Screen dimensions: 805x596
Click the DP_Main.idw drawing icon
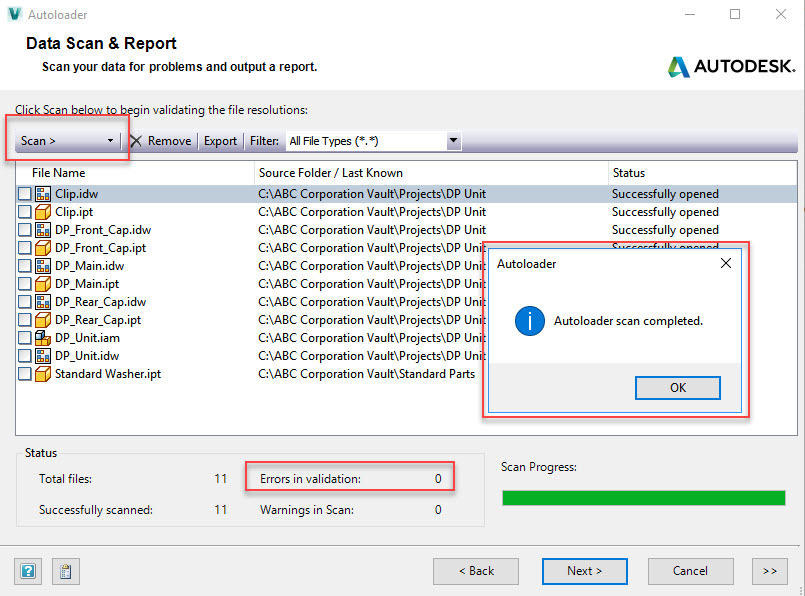click(43, 266)
